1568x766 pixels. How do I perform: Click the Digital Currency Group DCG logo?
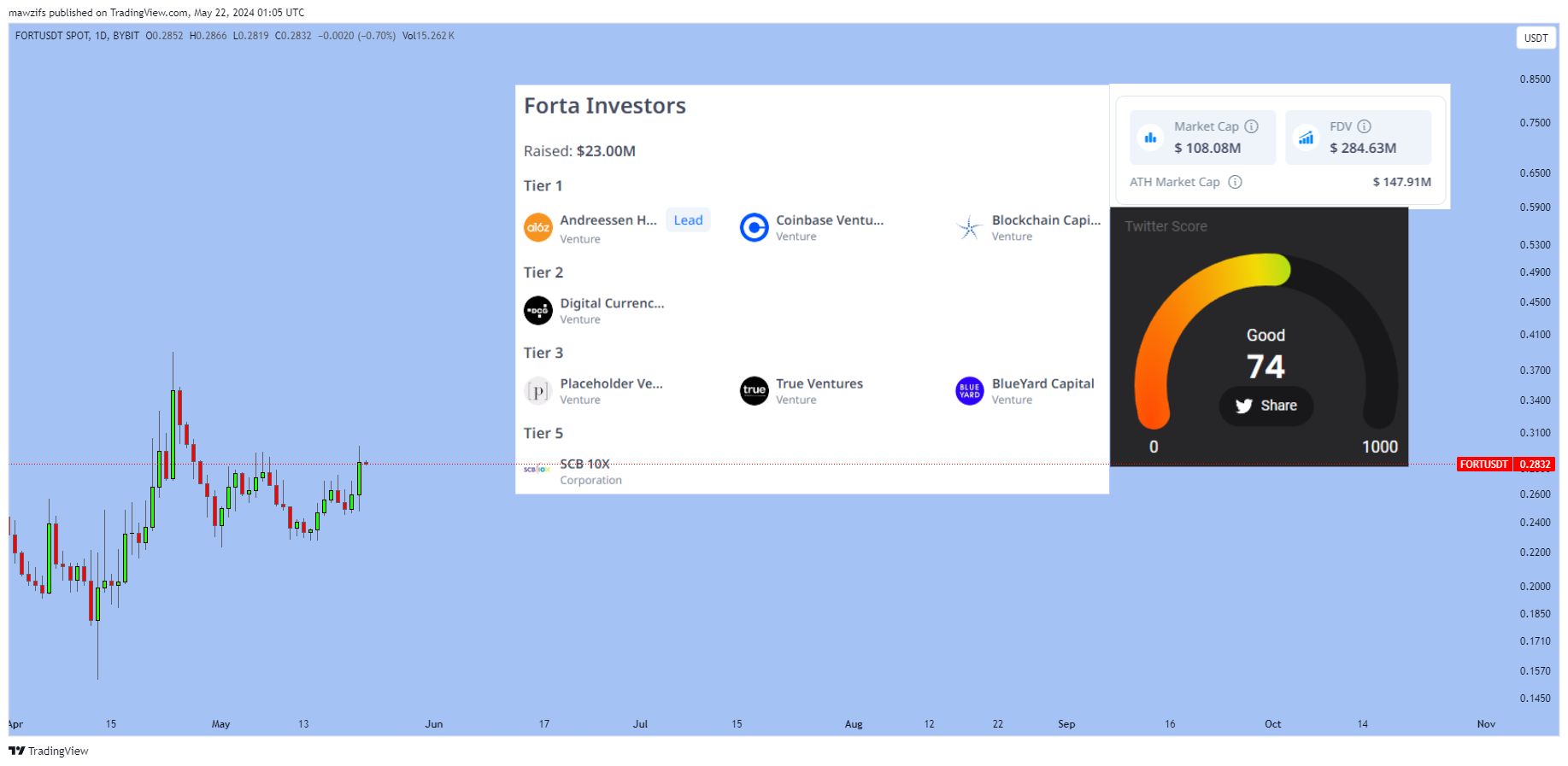click(x=537, y=310)
